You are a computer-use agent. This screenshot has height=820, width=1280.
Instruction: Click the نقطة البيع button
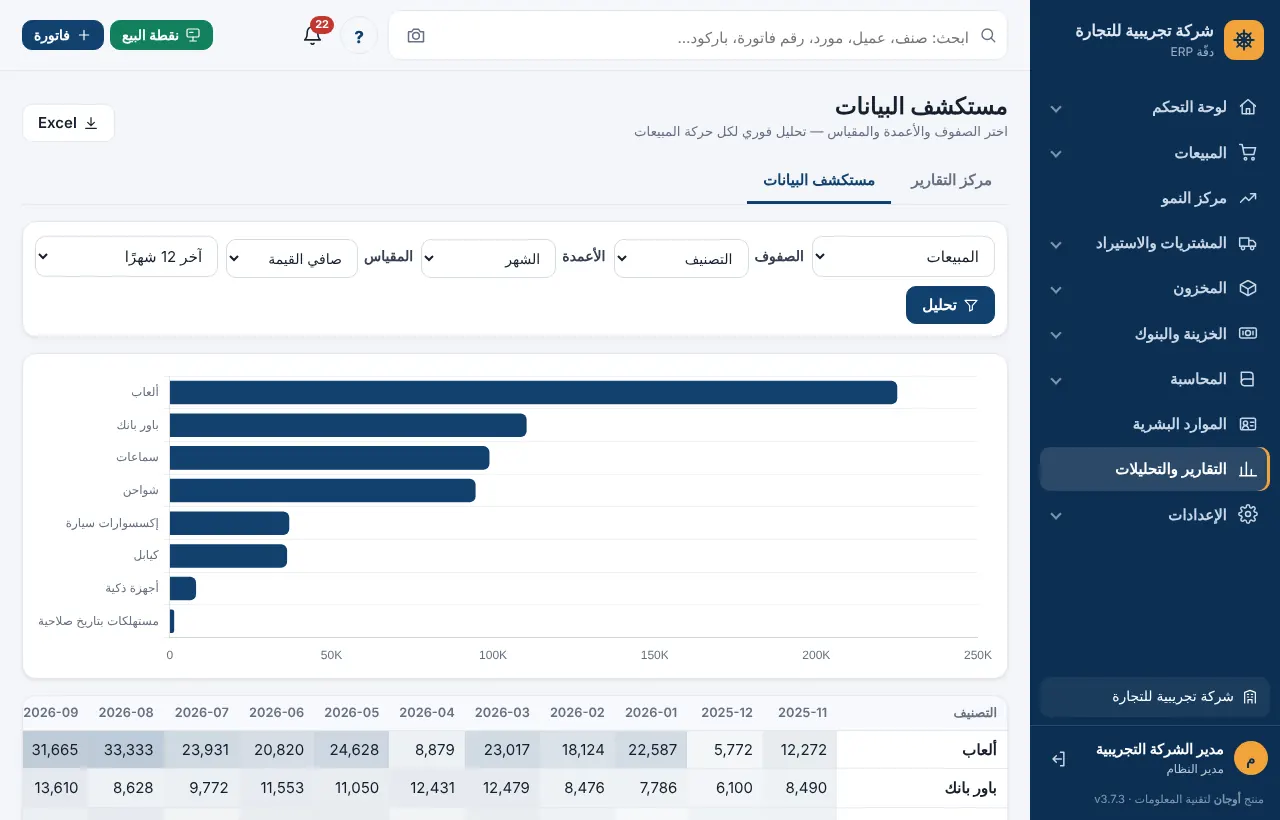pos(161,35)
